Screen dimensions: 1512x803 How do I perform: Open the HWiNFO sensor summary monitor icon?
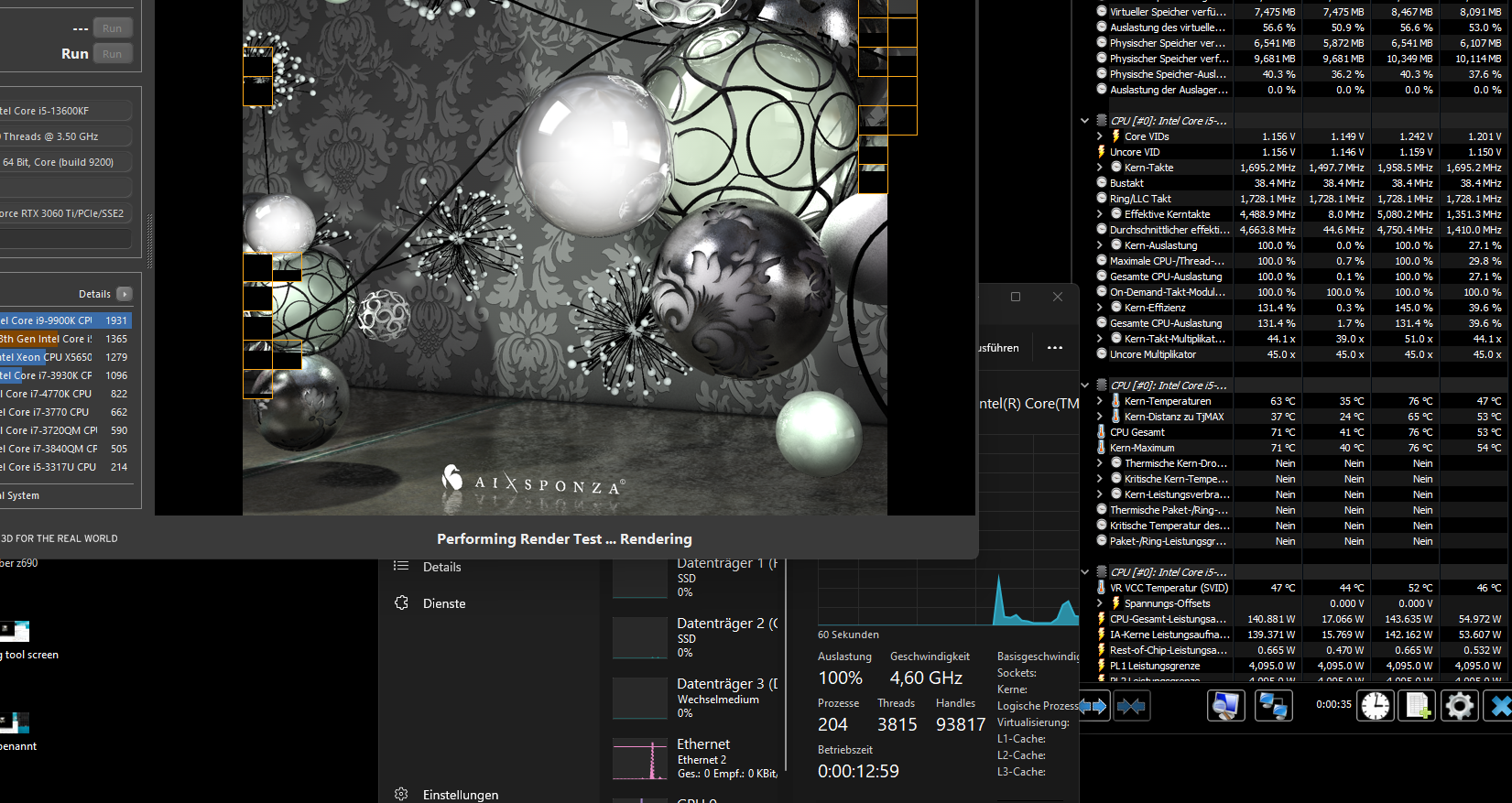[x=1225, y=706]
